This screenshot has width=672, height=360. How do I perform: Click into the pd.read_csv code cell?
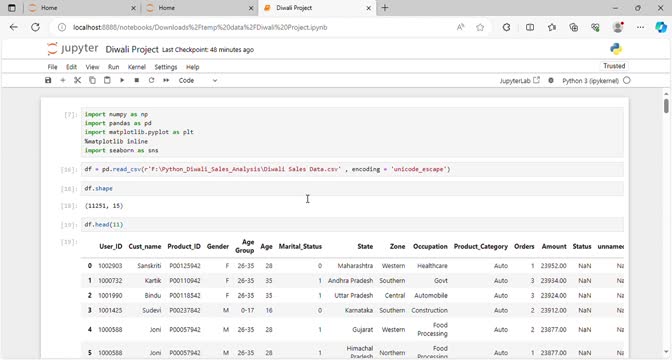click(352, 169)
